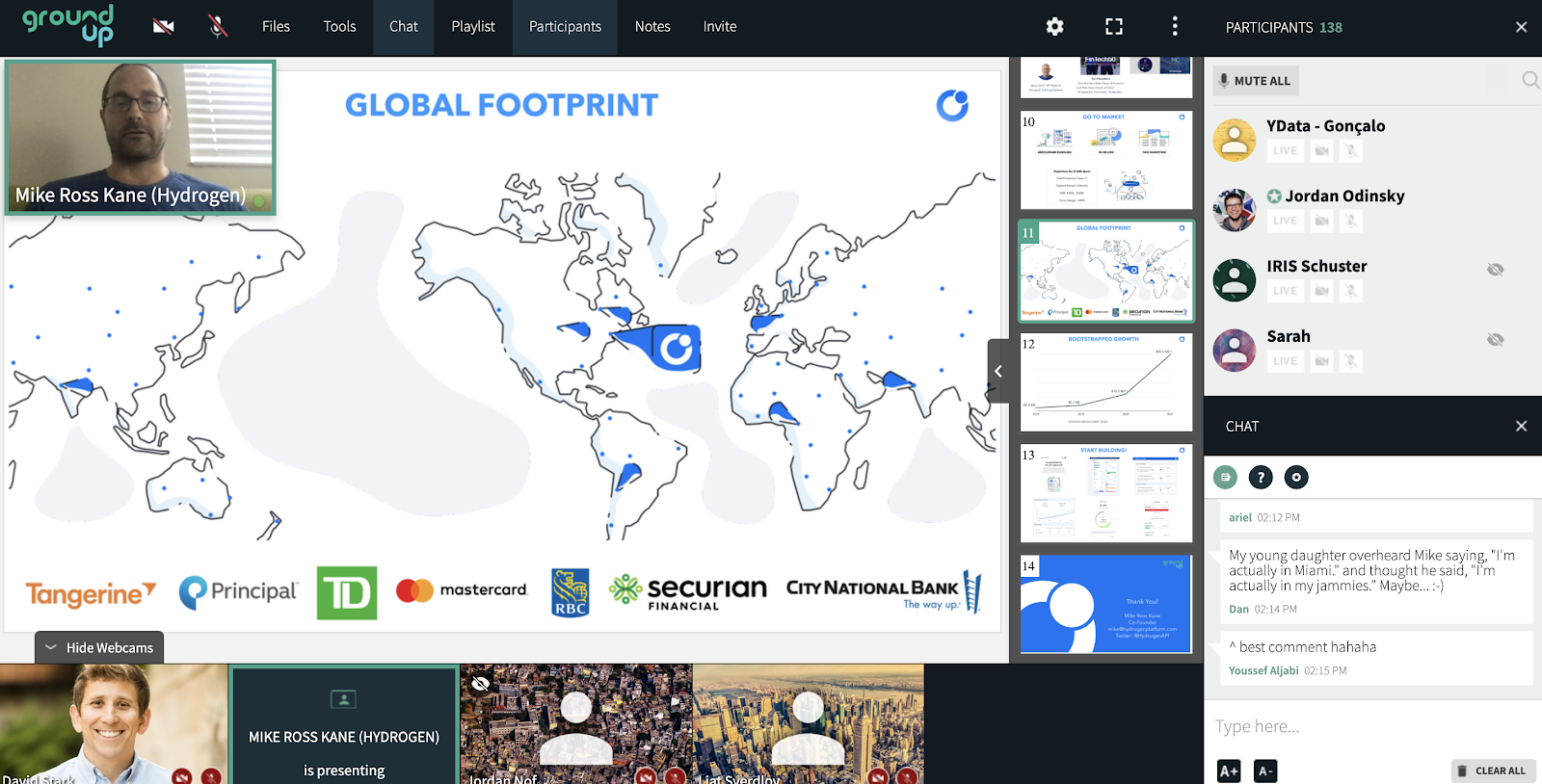The image size is (1542, 784).
Task: Toggle Liat Sverdlov's camera icon
Action: (x=877, y=776)
